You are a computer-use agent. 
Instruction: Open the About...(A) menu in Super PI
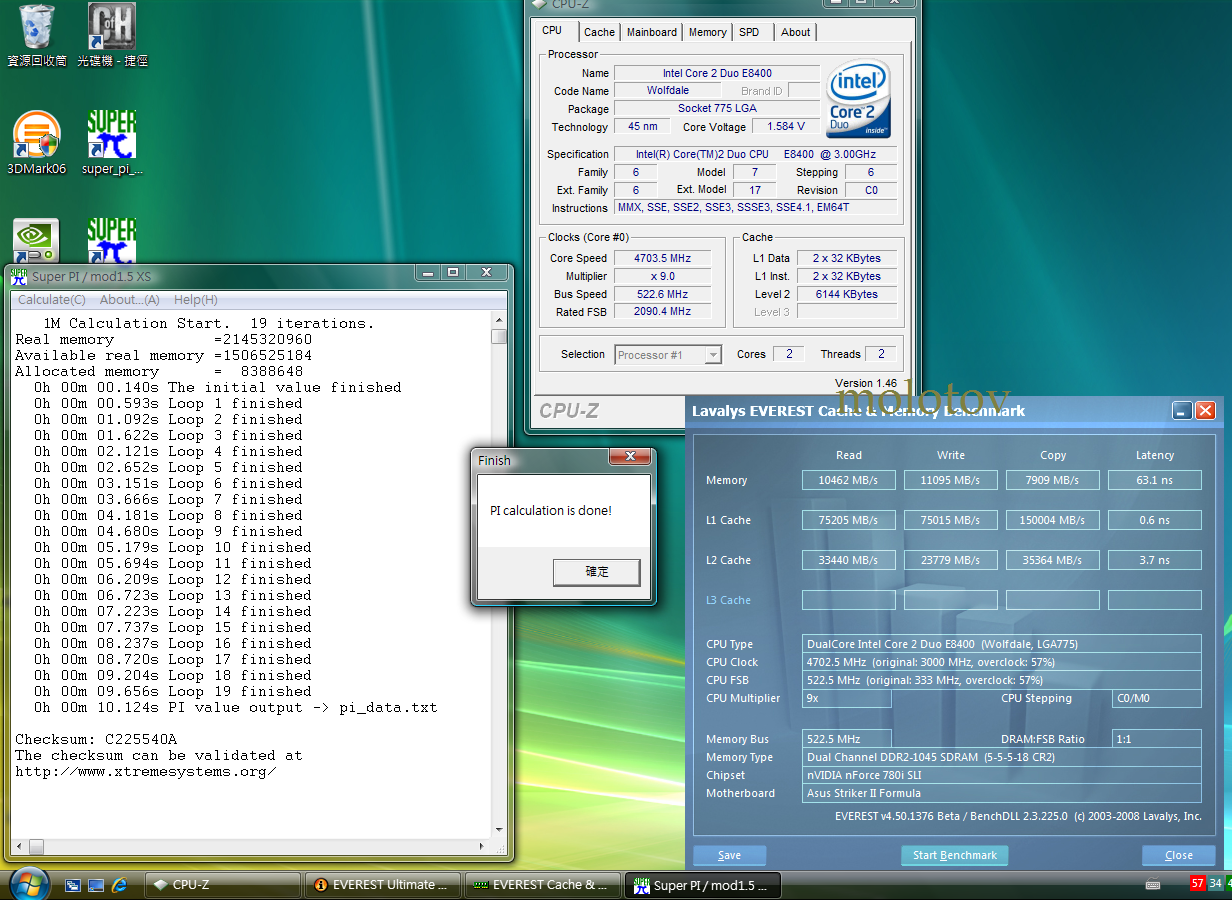(130, 300)
